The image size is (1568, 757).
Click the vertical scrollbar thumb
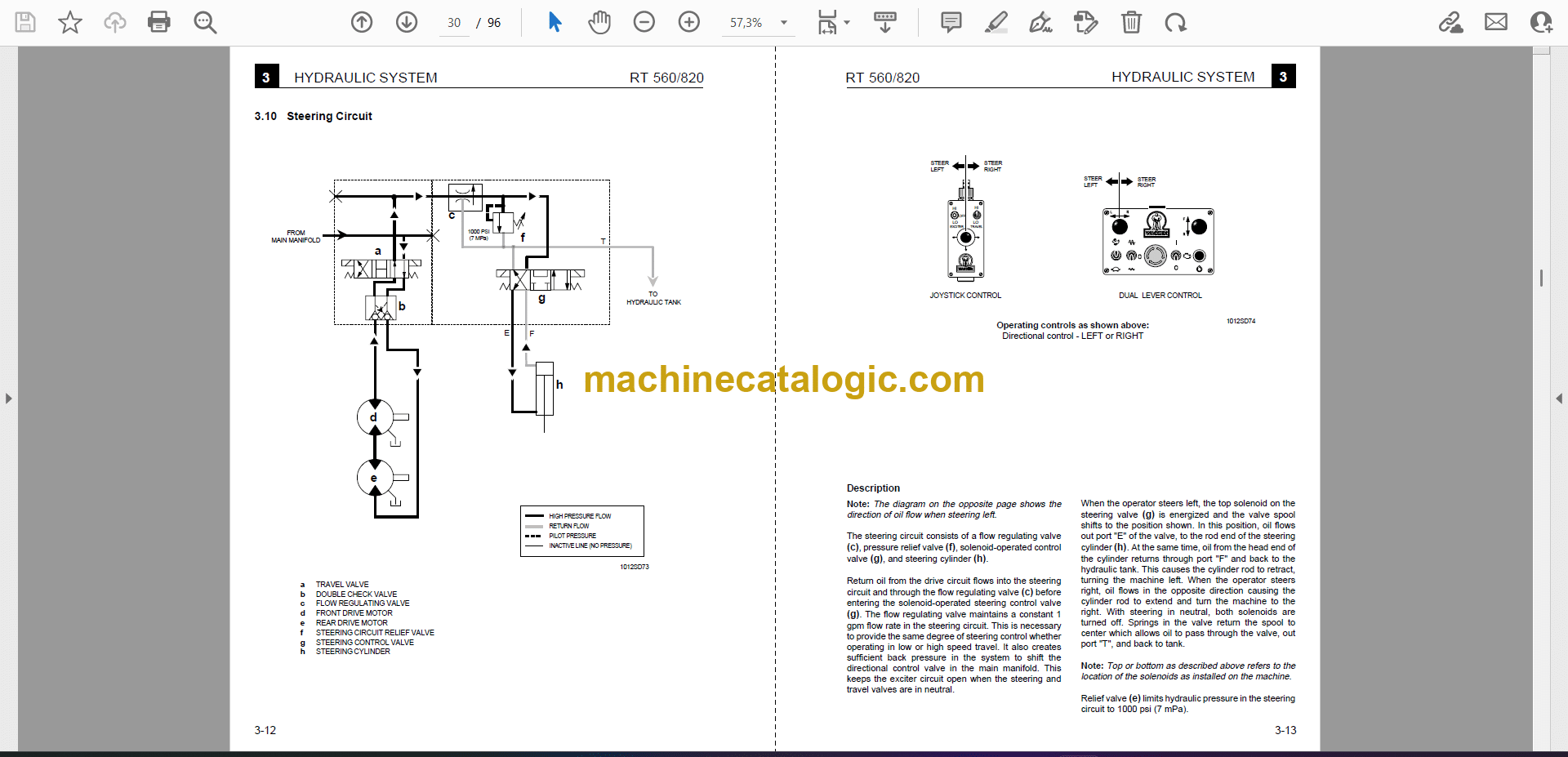coord(1541,278)
